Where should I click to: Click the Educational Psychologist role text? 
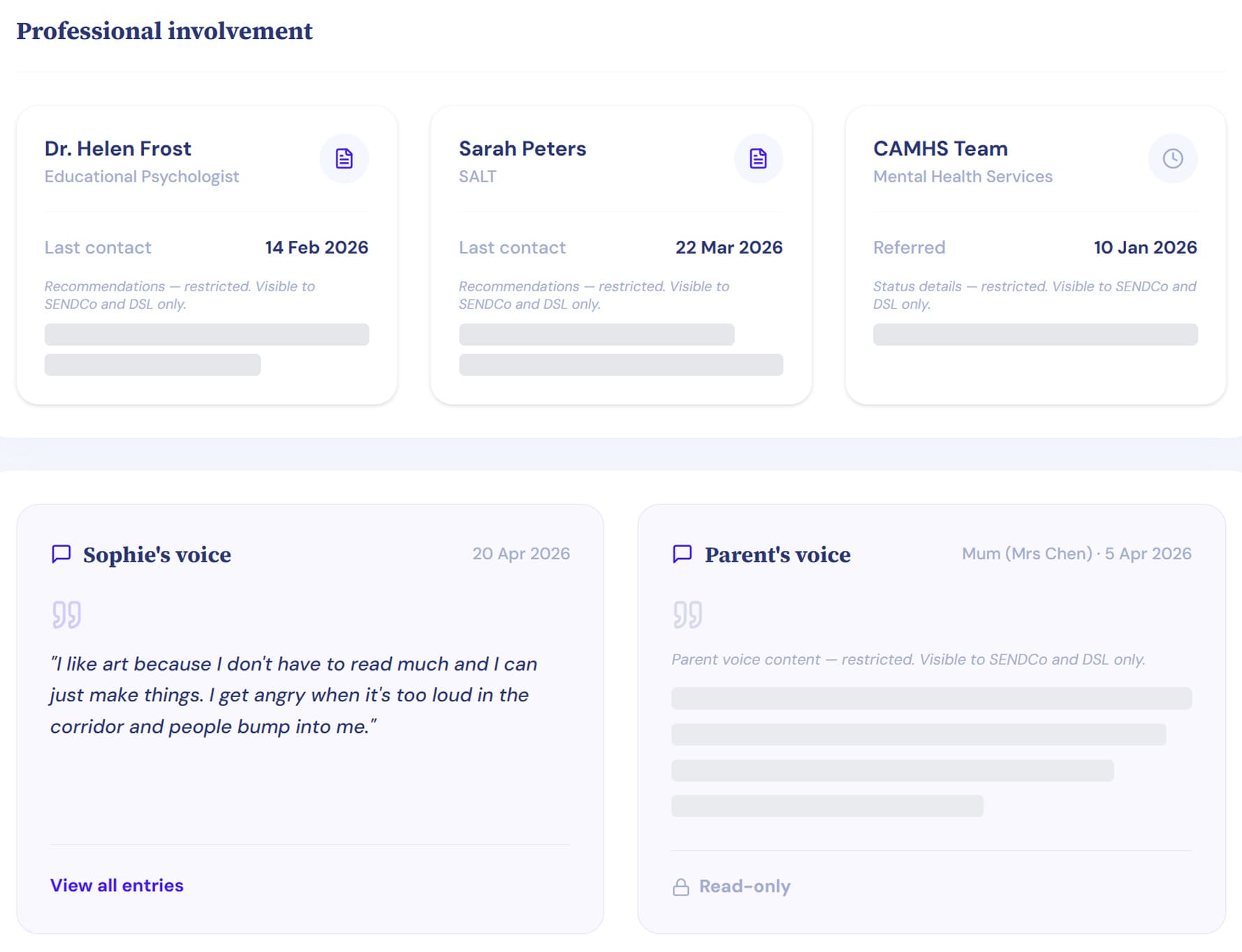[x=142, y=176]
